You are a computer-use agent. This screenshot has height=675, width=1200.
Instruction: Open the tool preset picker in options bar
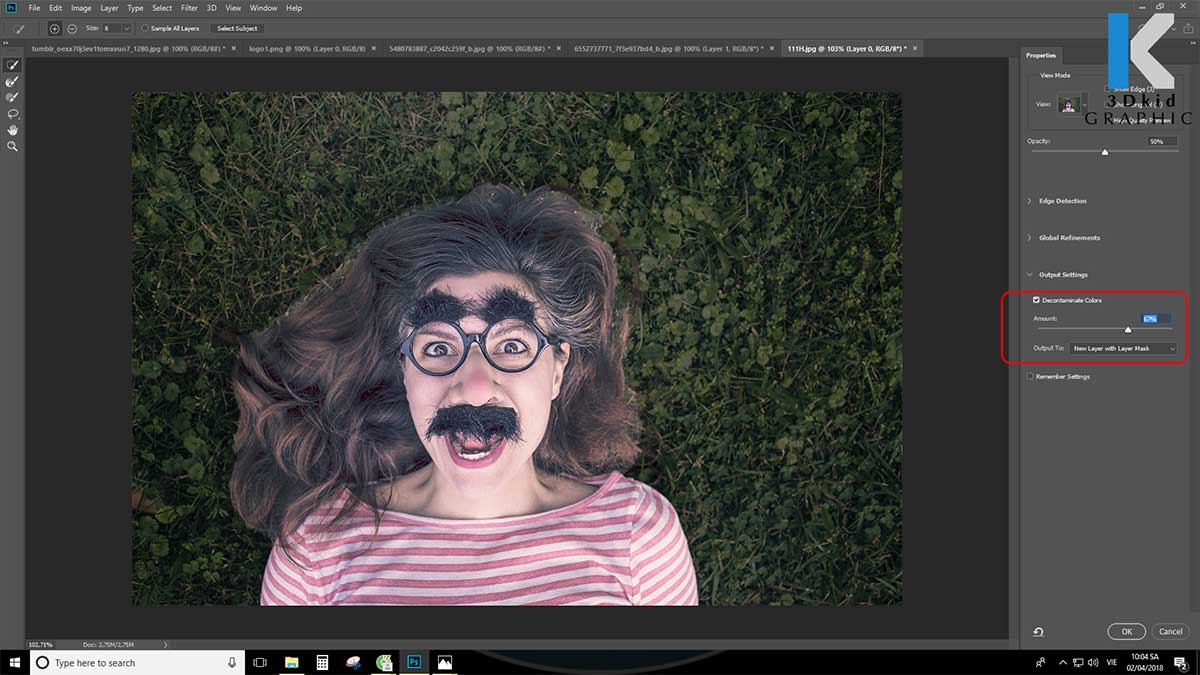(18, 28)
